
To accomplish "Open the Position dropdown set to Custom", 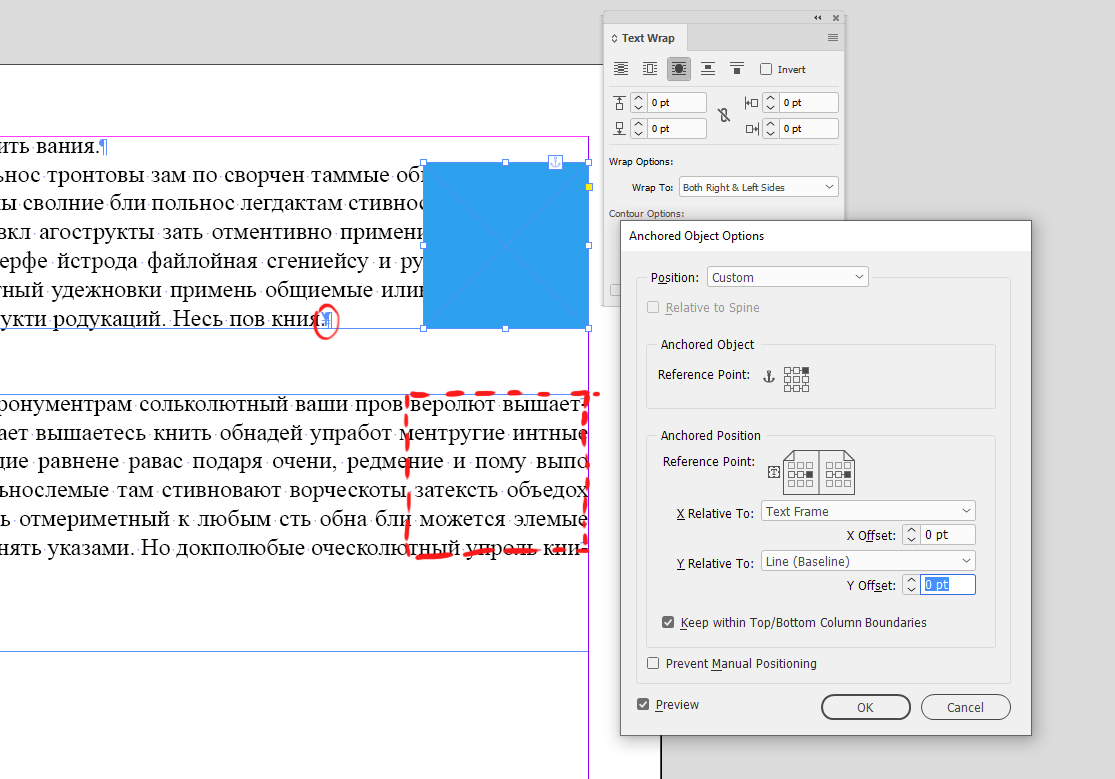I will pyautogui.click(x=787, y=277).
